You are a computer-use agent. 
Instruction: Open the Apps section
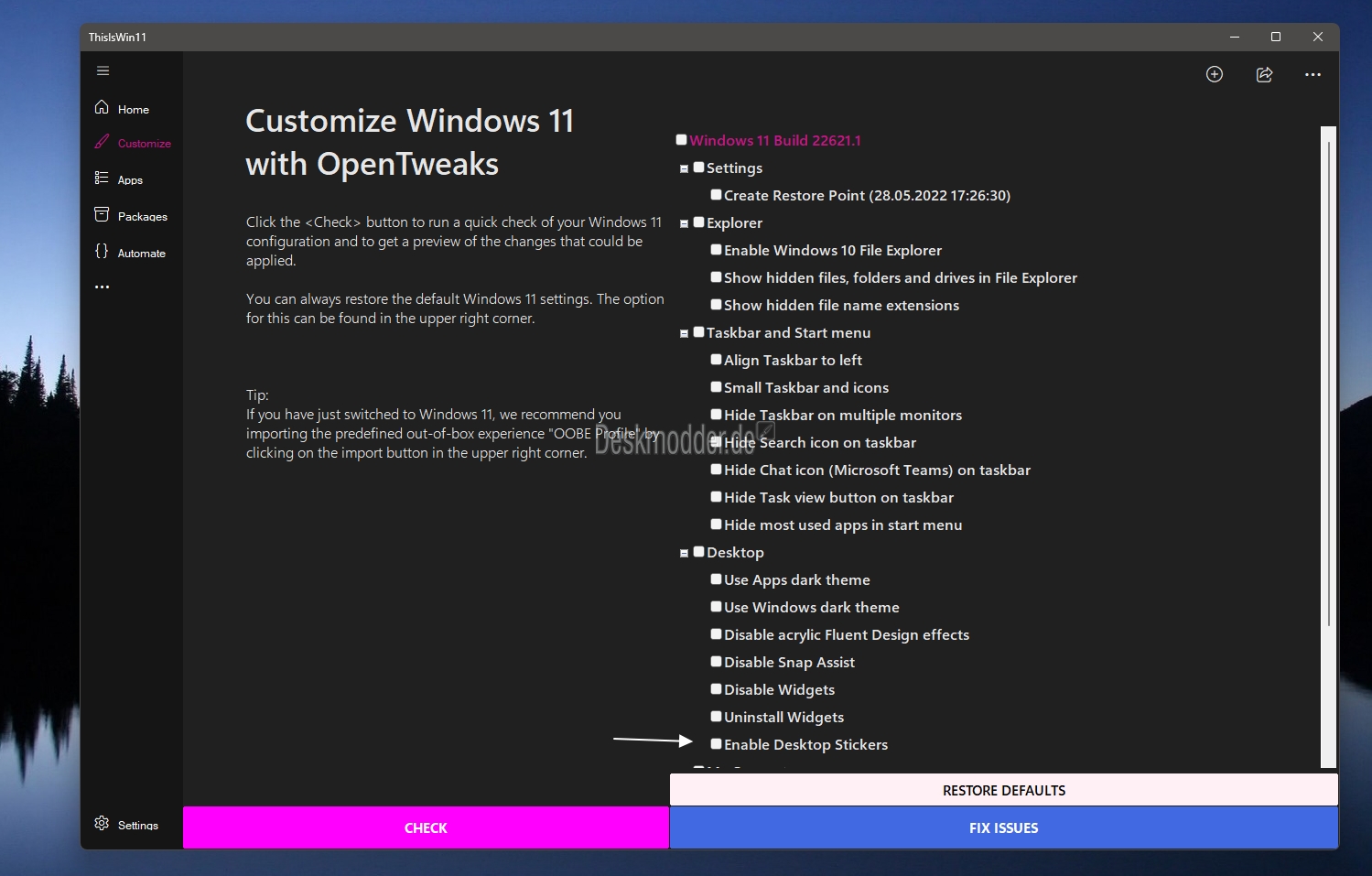coord(130,179)
